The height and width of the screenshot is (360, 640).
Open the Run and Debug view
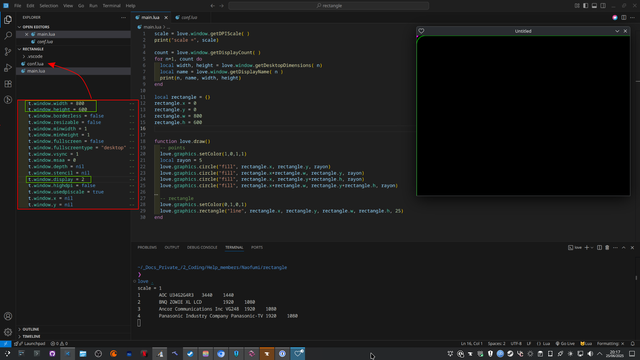pos(8,67)
